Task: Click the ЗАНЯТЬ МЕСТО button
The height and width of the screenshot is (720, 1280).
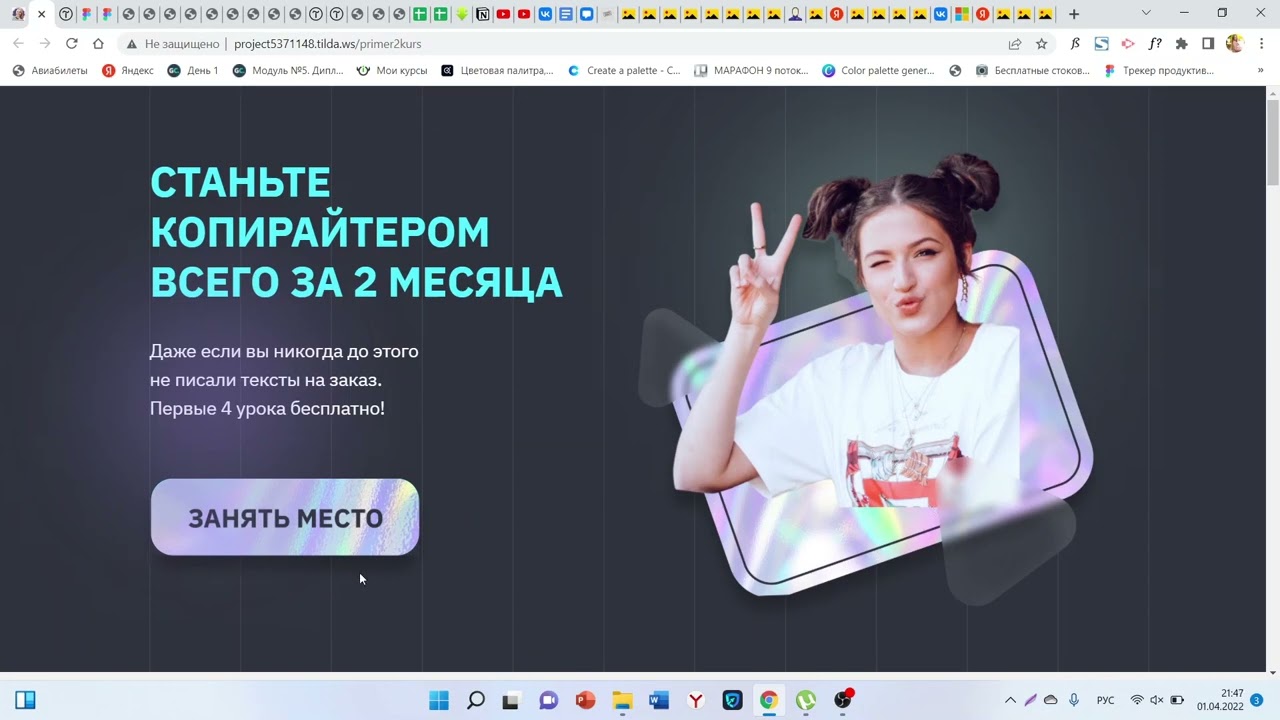Action: tap(285, 517)
